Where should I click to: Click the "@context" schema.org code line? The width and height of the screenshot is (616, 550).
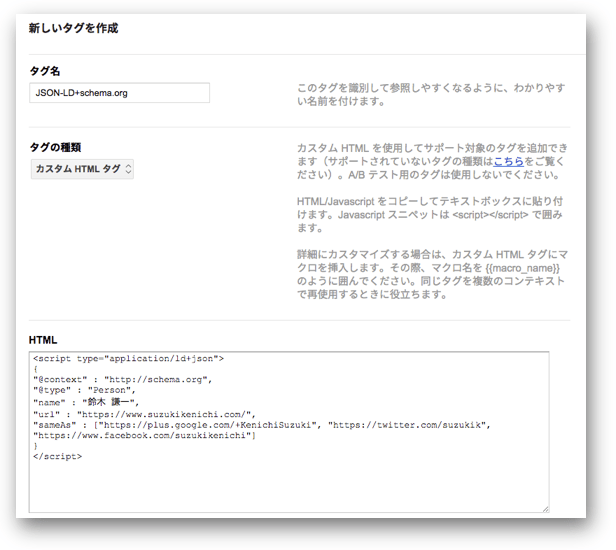123,380
